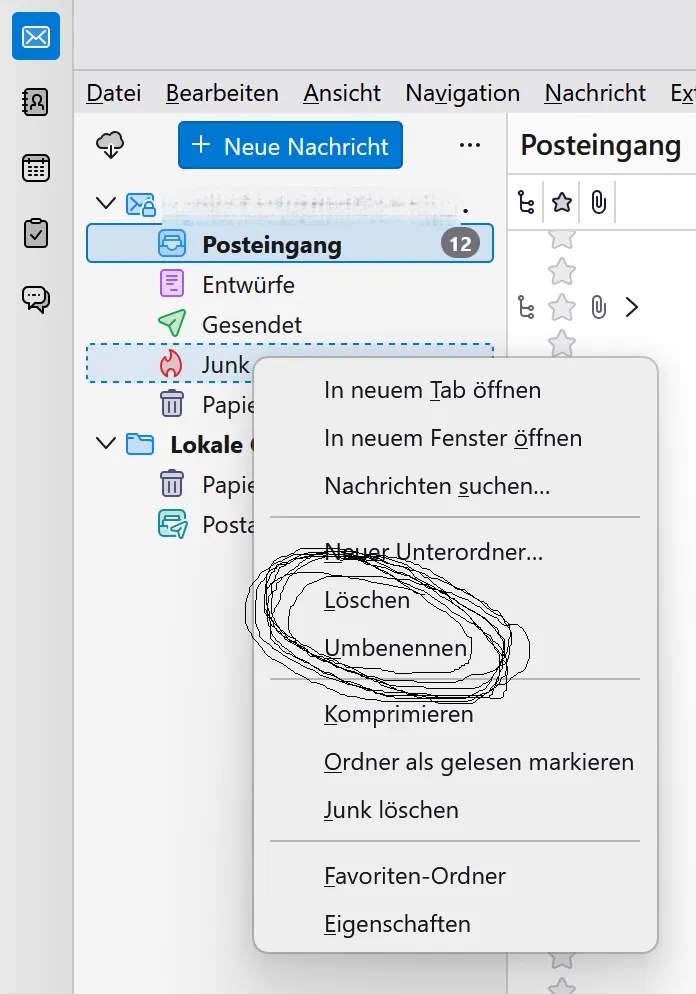The height and width of the screenshot is (994, 696).
Task: Choose Junk löschen in context menu
Action: click(455, 810)
